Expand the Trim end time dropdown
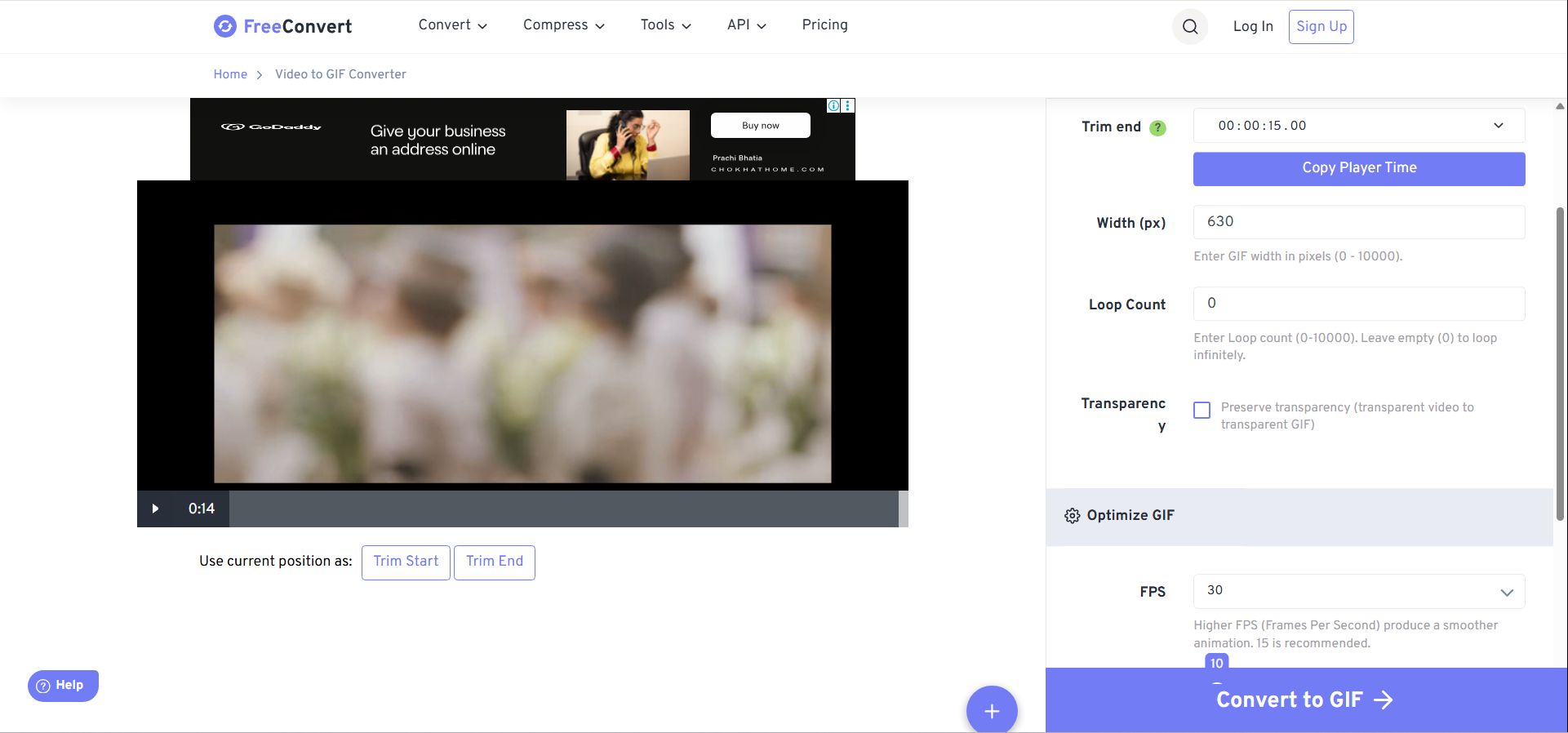Image resolution: width=1568 pixels, height=733 pixels. (1498, 126)
